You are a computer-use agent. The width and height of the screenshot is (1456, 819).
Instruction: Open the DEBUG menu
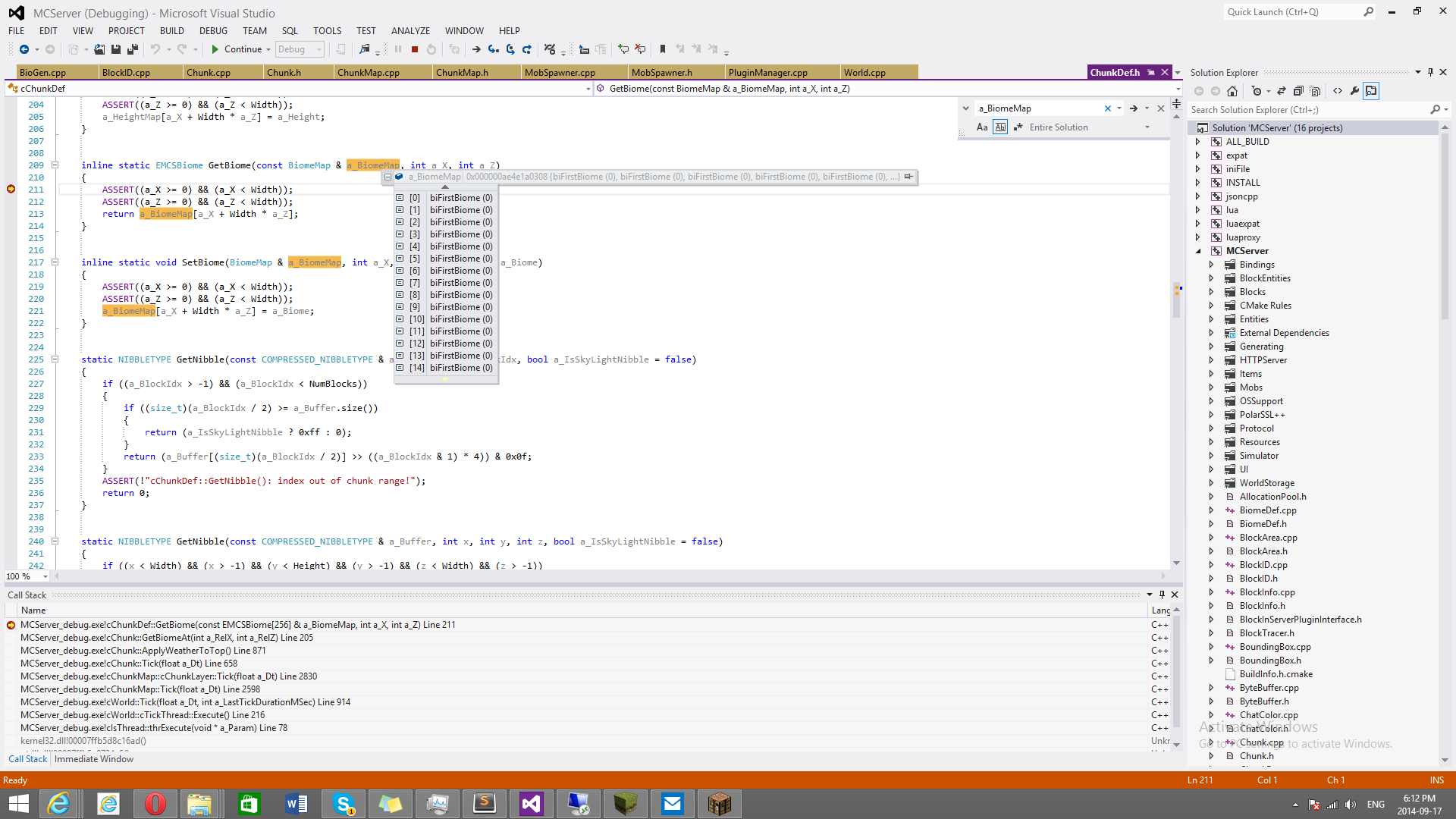tap(213, 31)
